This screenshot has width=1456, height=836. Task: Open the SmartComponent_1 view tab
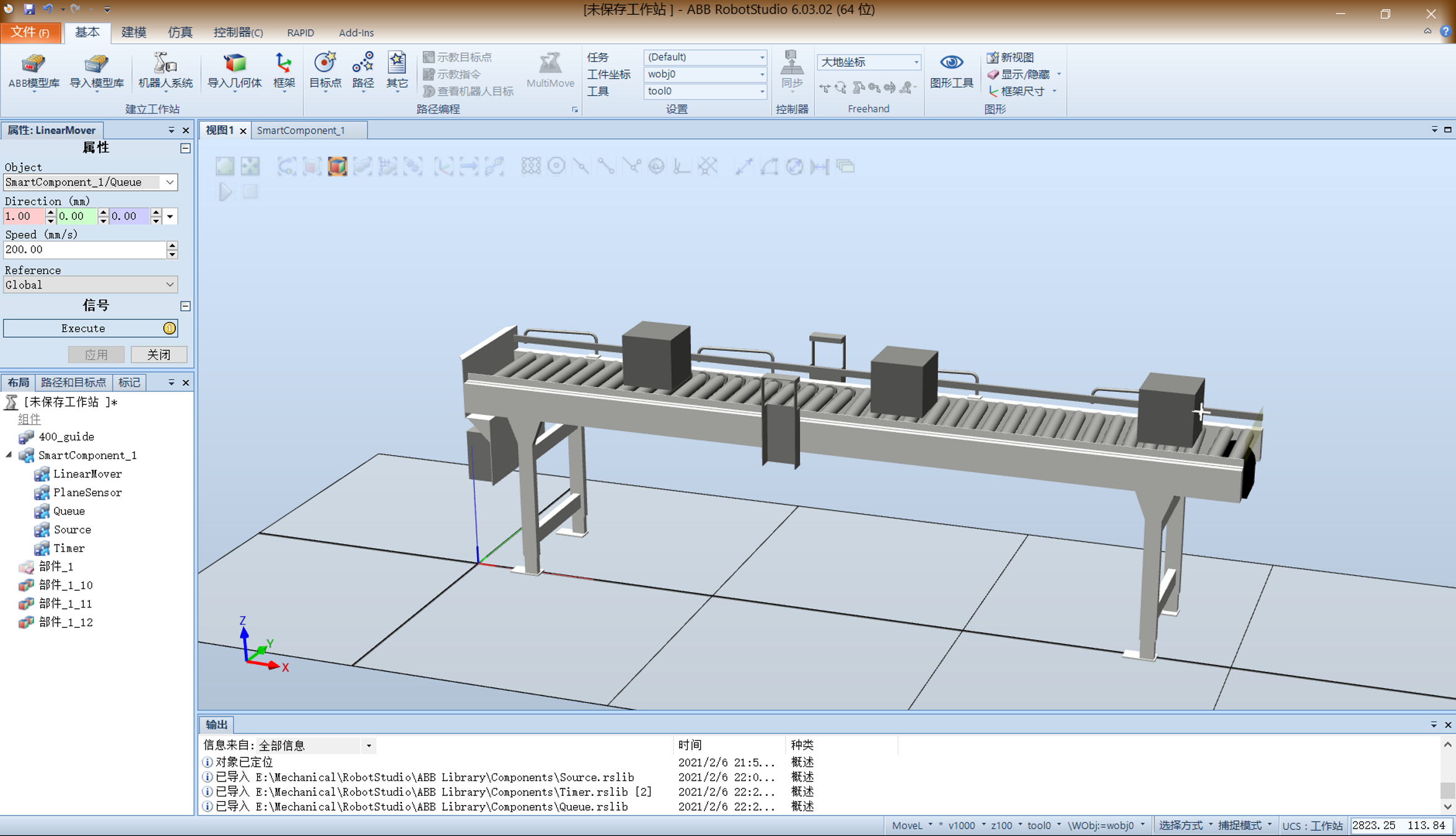301,130
